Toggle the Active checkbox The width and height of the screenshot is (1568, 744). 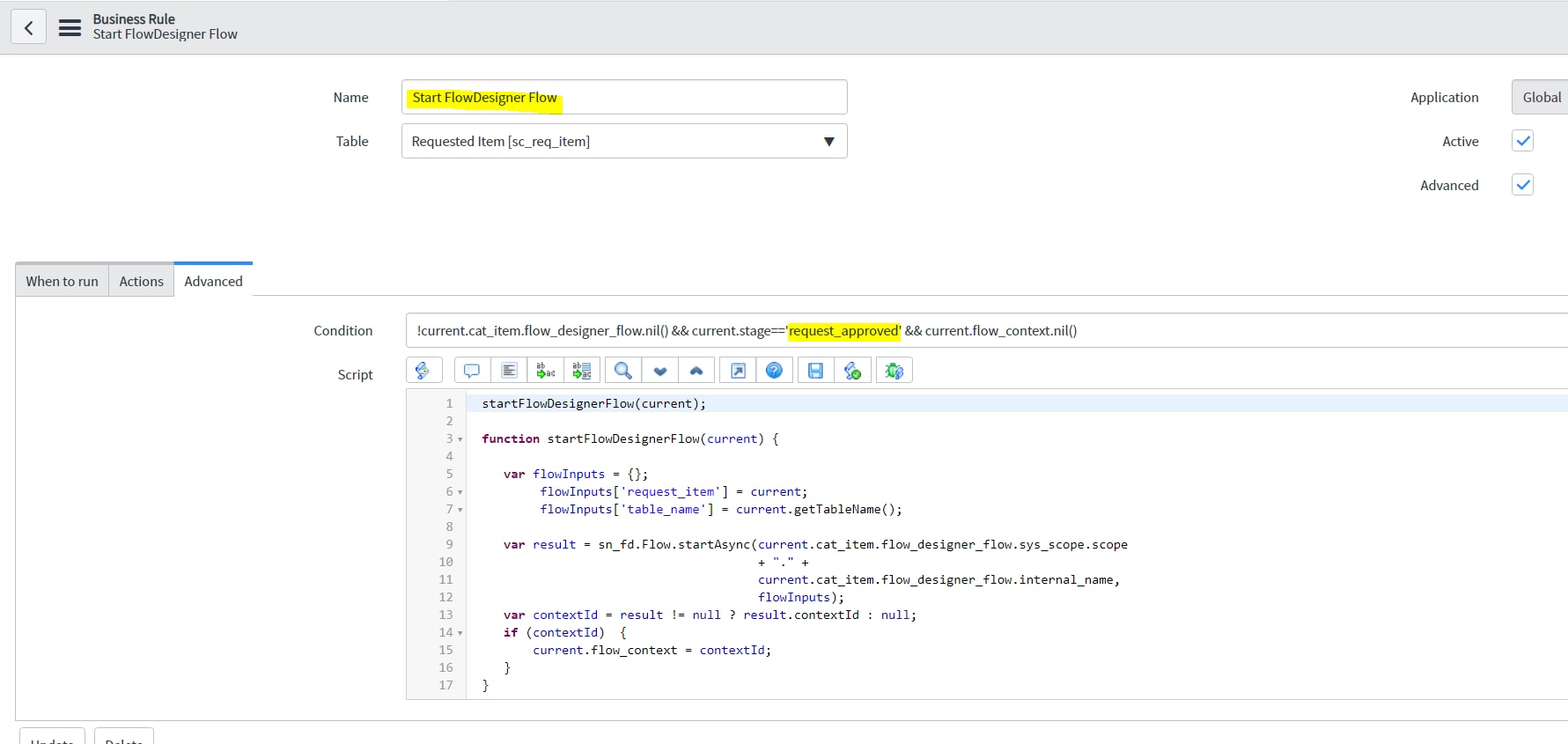point(1523,141)
